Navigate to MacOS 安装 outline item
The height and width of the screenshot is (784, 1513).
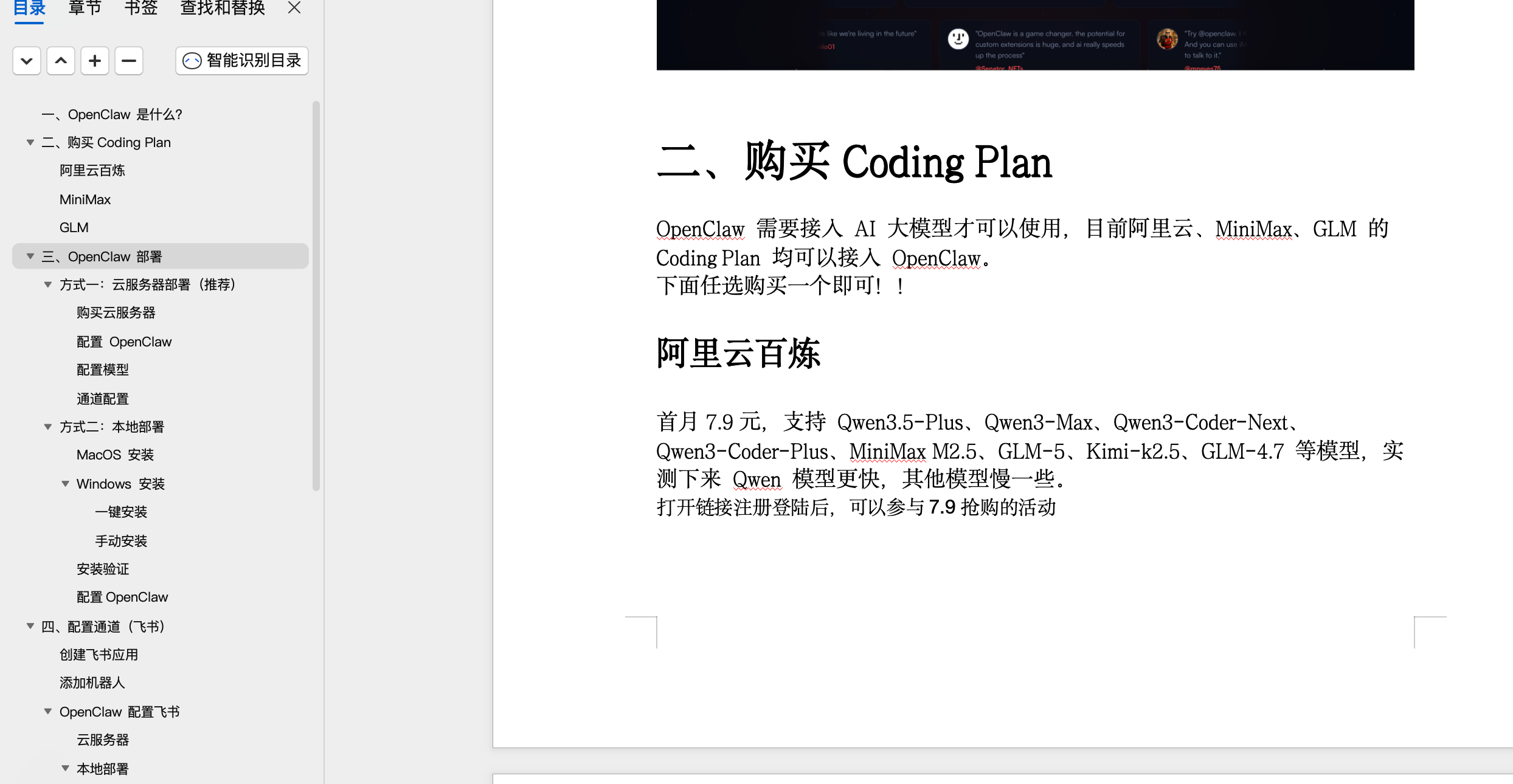click(x=115, y=455)
